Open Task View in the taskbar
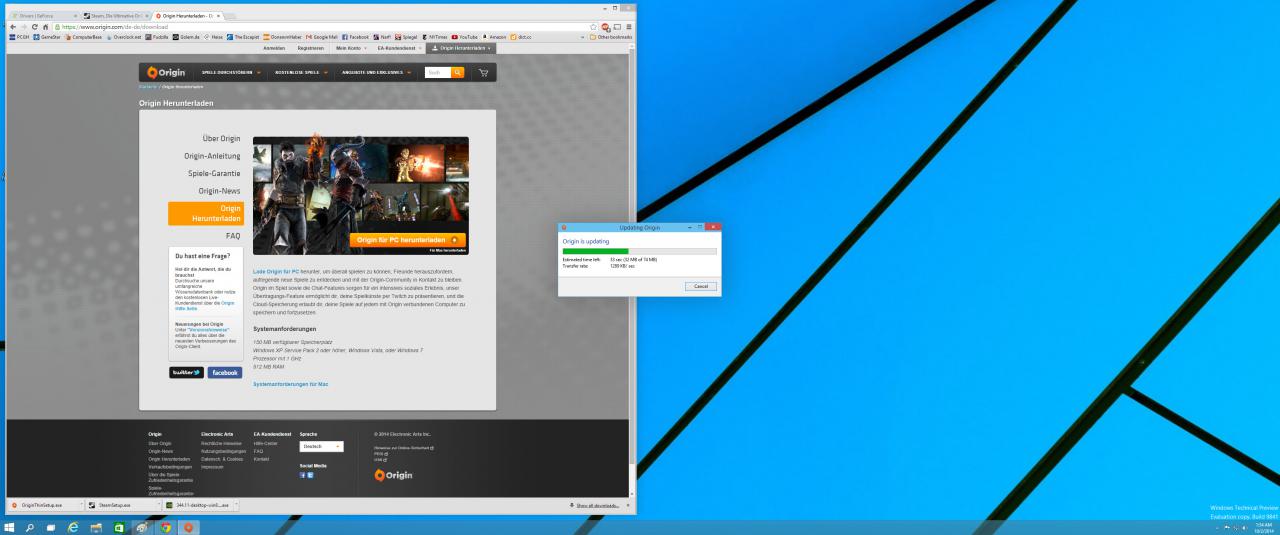The width and height of the screenshot is (1280, 535). pos(53,527)
